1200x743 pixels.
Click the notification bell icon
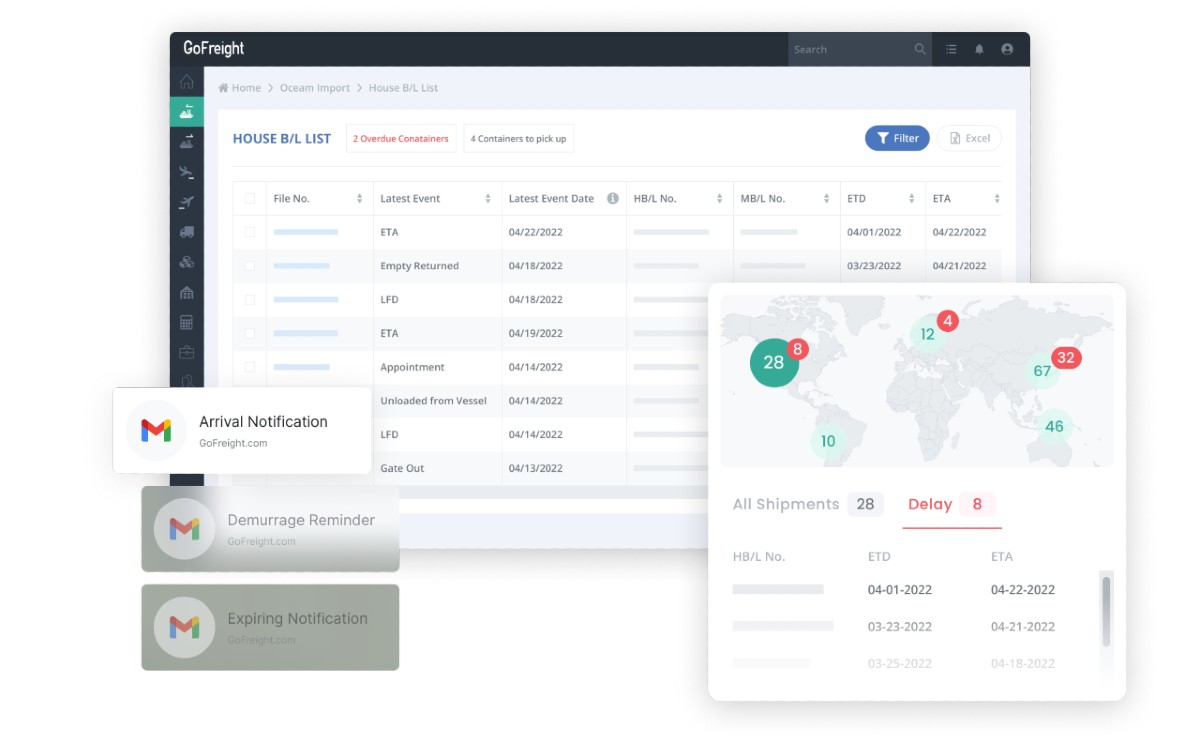(x=979, y=49)
